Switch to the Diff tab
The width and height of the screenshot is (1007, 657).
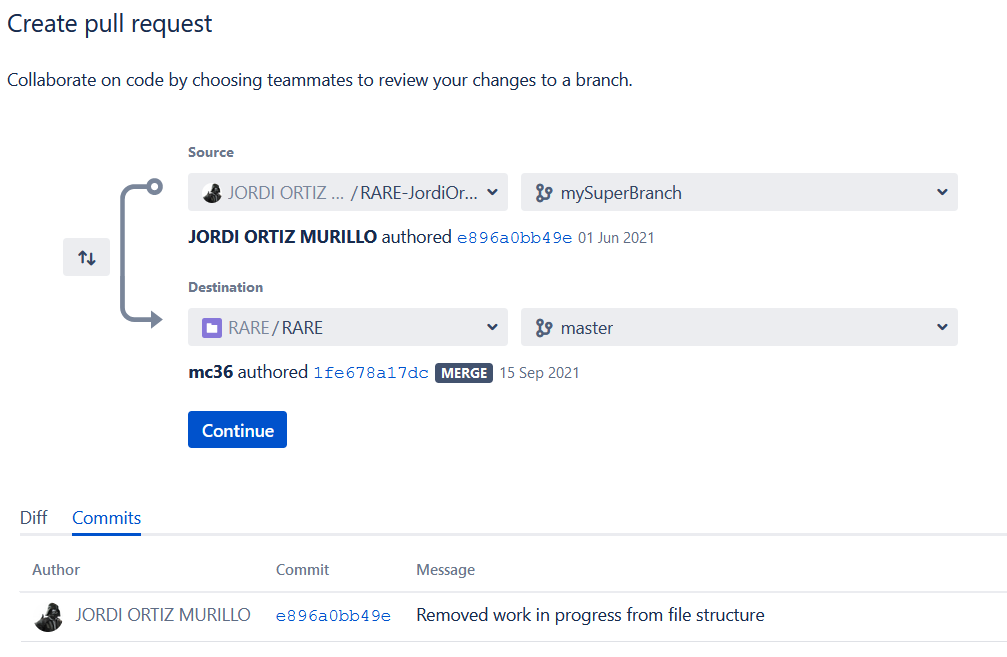click(34, 518)
